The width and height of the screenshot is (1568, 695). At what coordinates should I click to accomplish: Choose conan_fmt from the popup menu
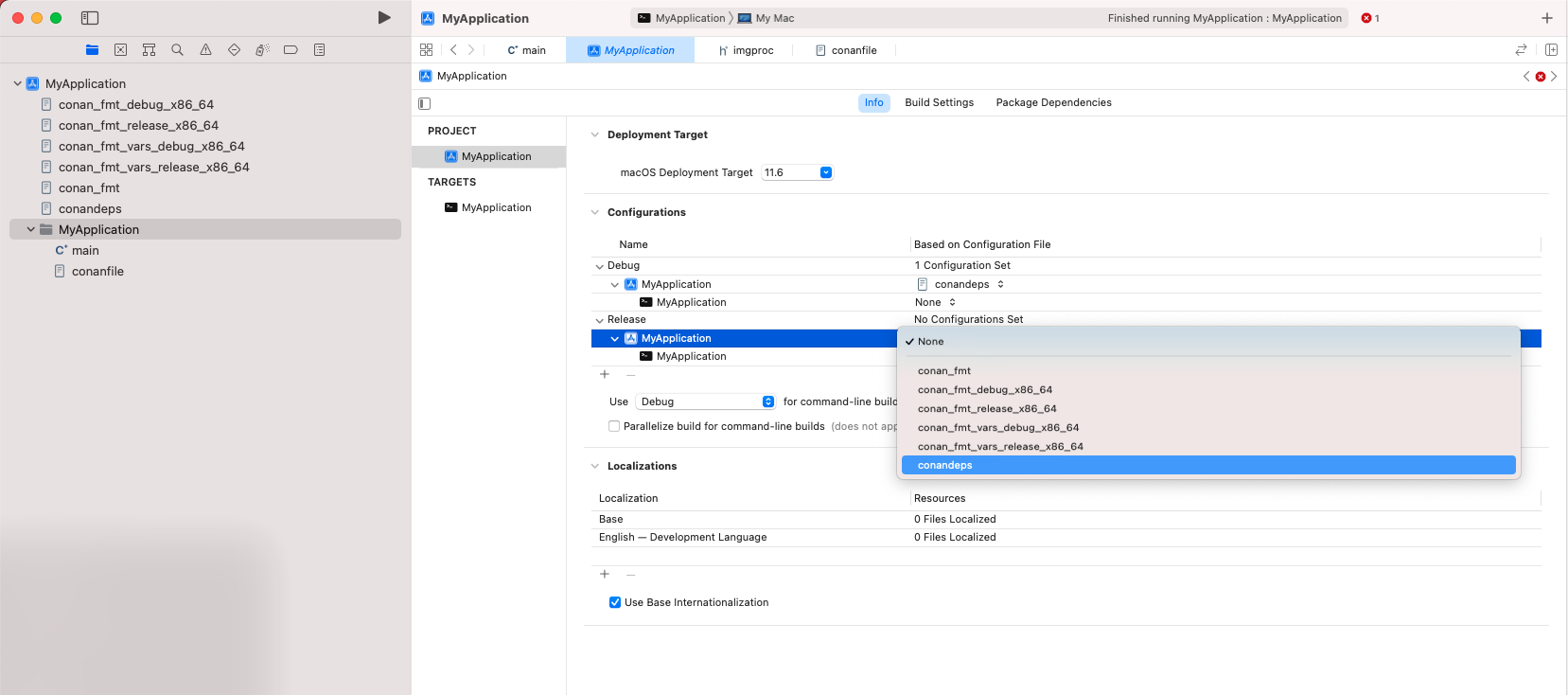click(x=1208, y=371)
